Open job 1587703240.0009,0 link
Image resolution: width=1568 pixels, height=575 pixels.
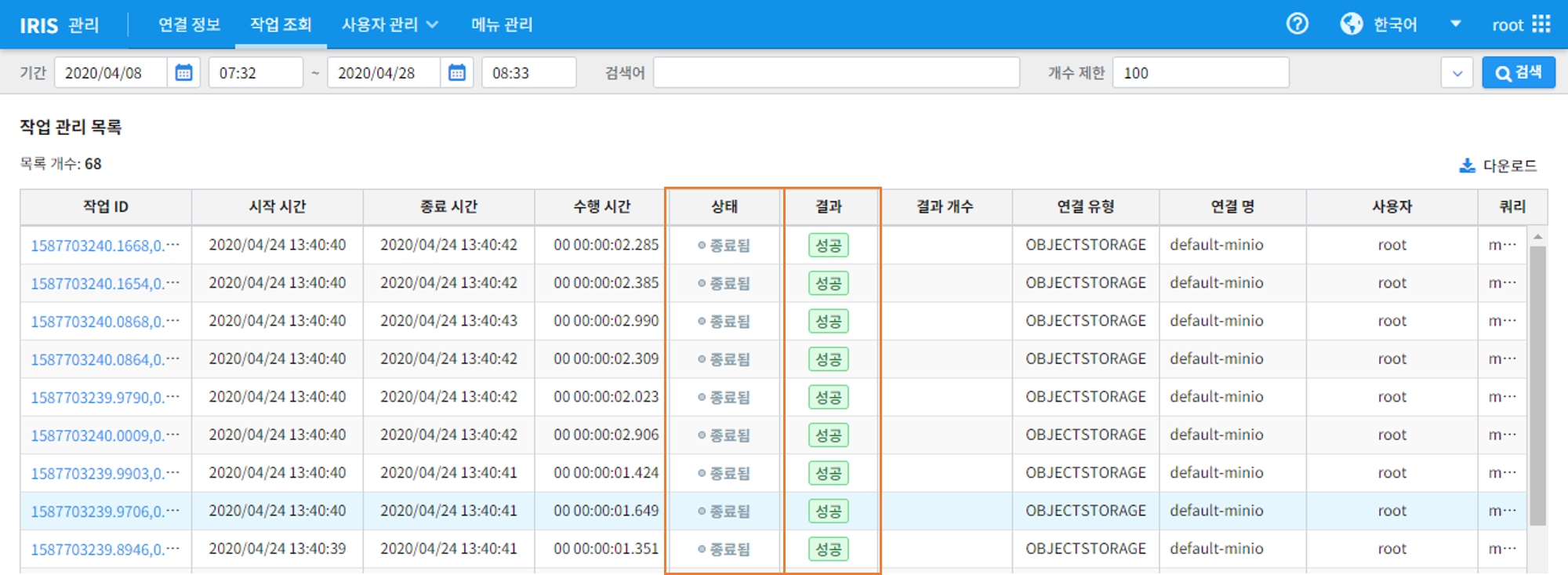(x=105, y=435)
